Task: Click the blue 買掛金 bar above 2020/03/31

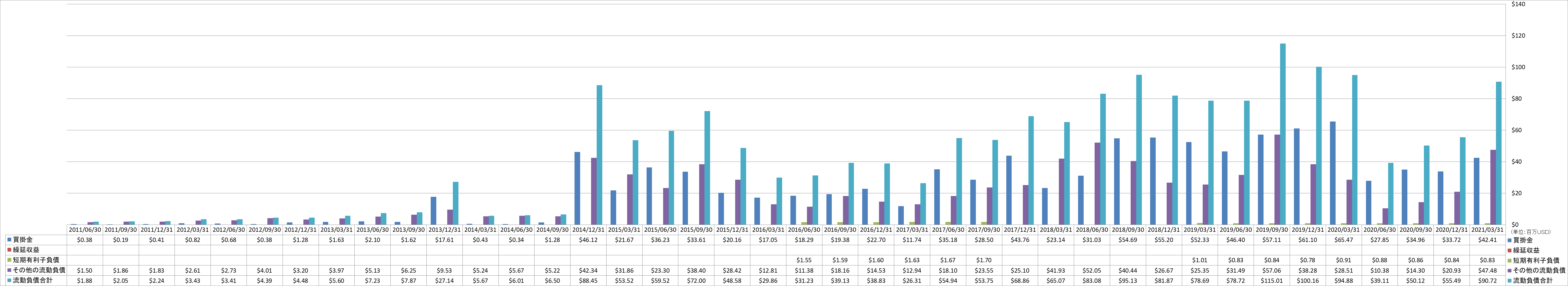Action: point(1333,173)
